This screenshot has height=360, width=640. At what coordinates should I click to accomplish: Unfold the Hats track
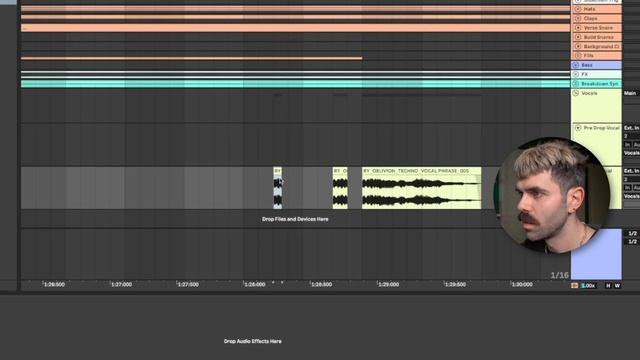578,9
